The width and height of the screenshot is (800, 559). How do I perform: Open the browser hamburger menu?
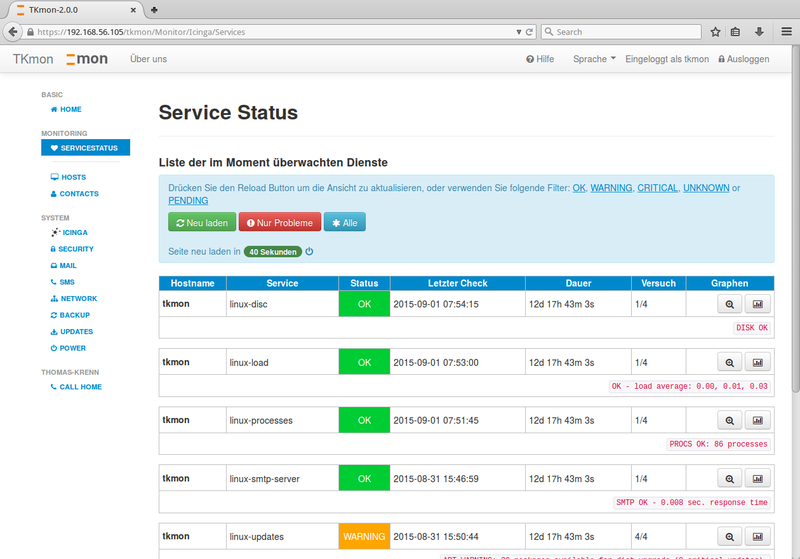click(787, 32)
